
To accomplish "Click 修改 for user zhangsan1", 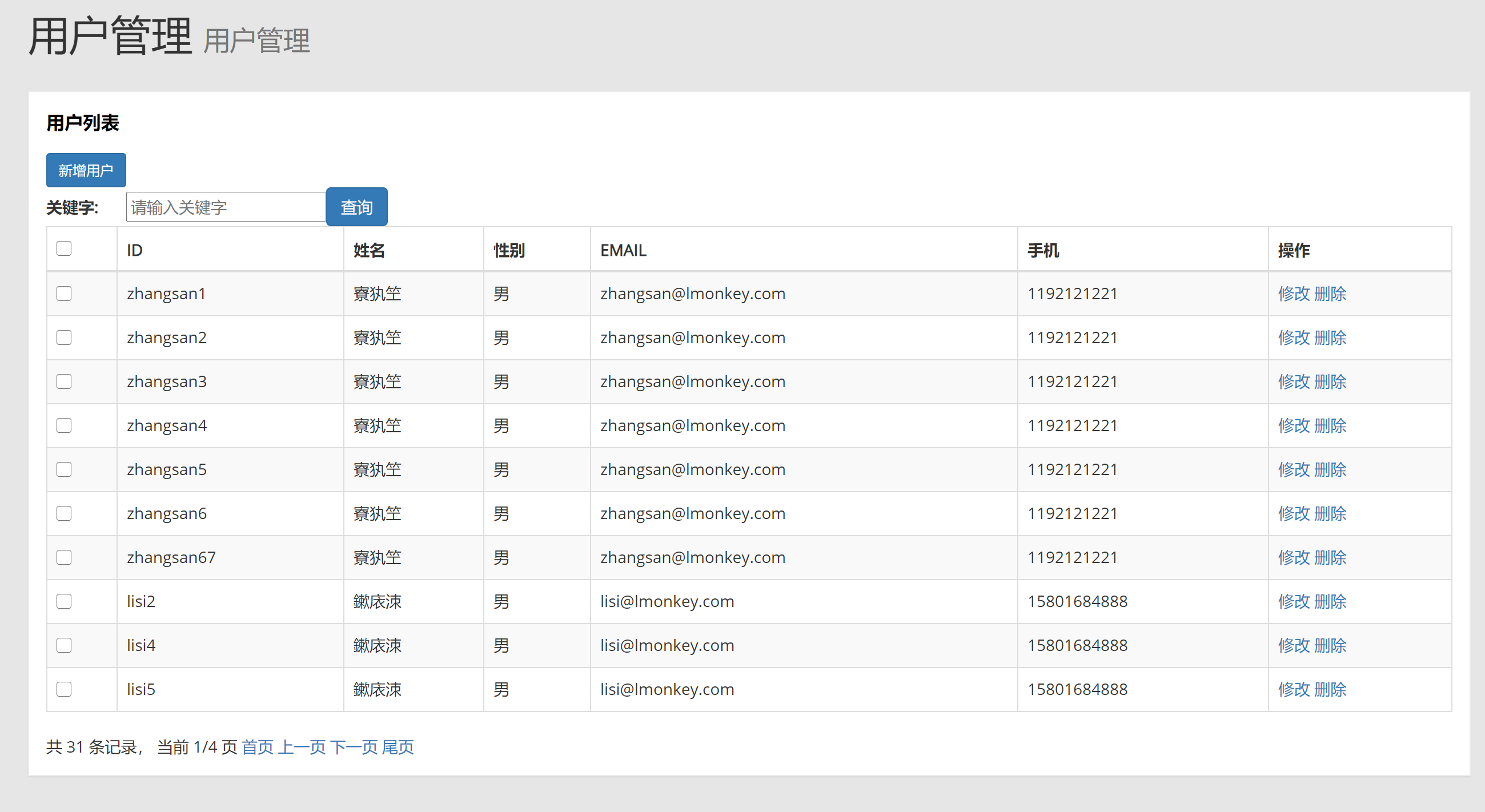I will [1294, 294].
